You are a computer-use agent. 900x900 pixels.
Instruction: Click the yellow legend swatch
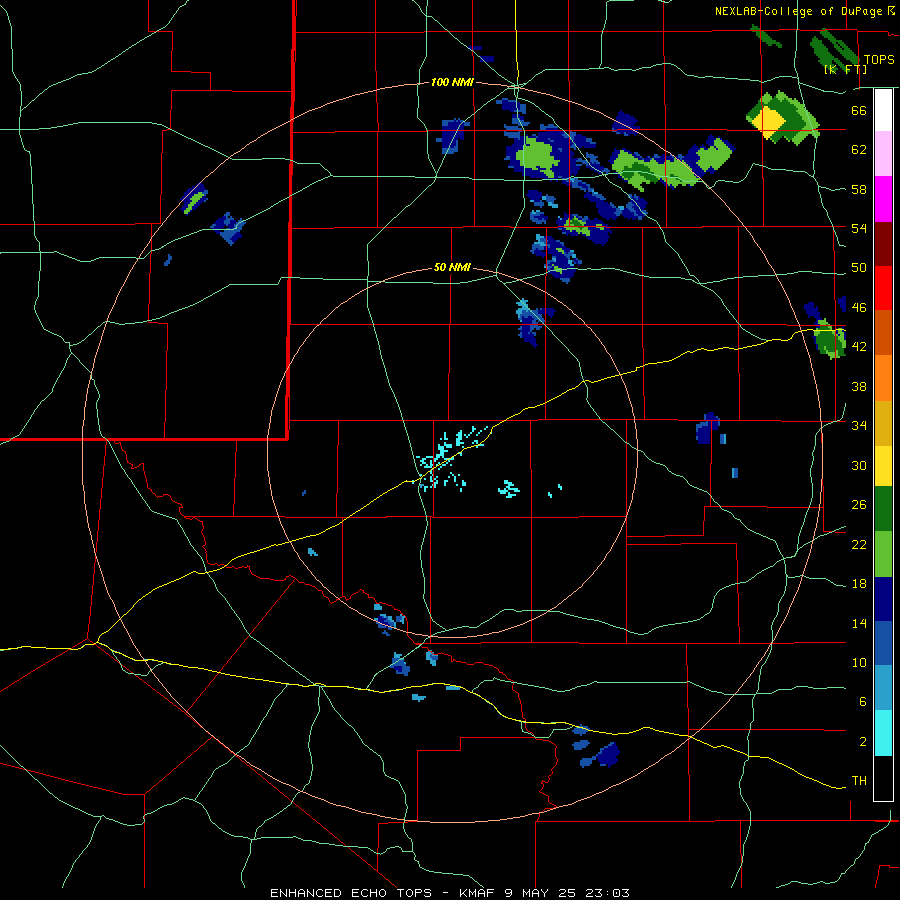tap(883, 466)
